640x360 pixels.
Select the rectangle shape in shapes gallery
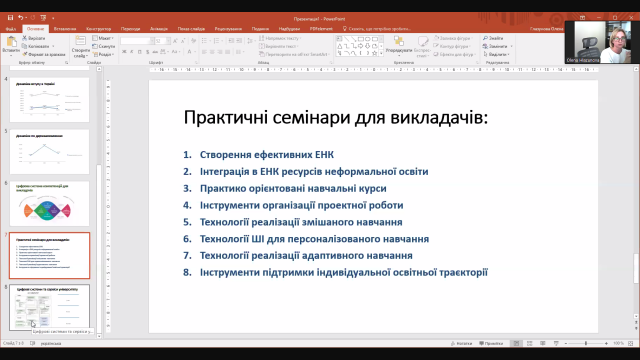point(360,39)
